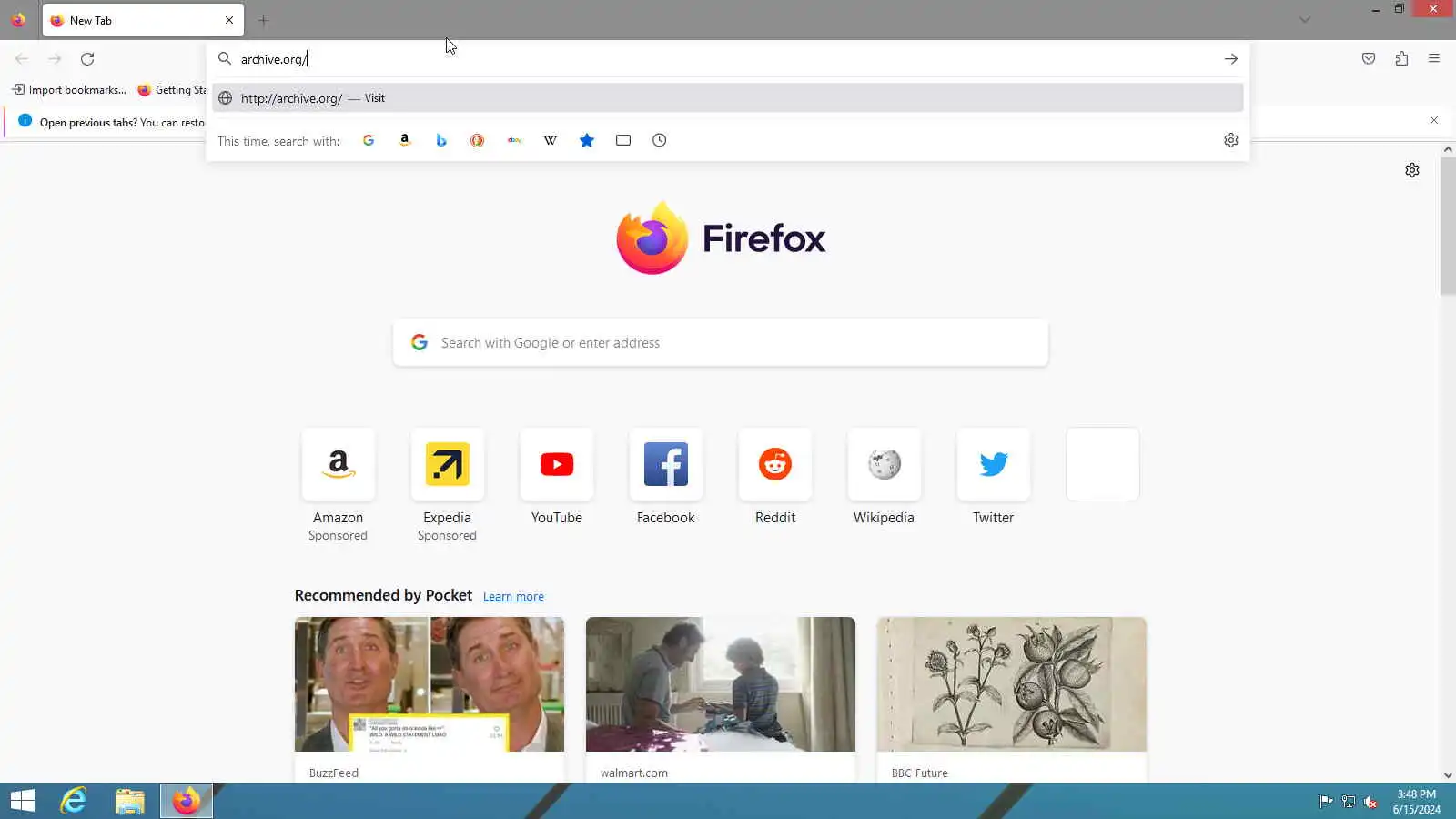
Task: Click Learn more link beside Pocket
Action: coord(513,597)
